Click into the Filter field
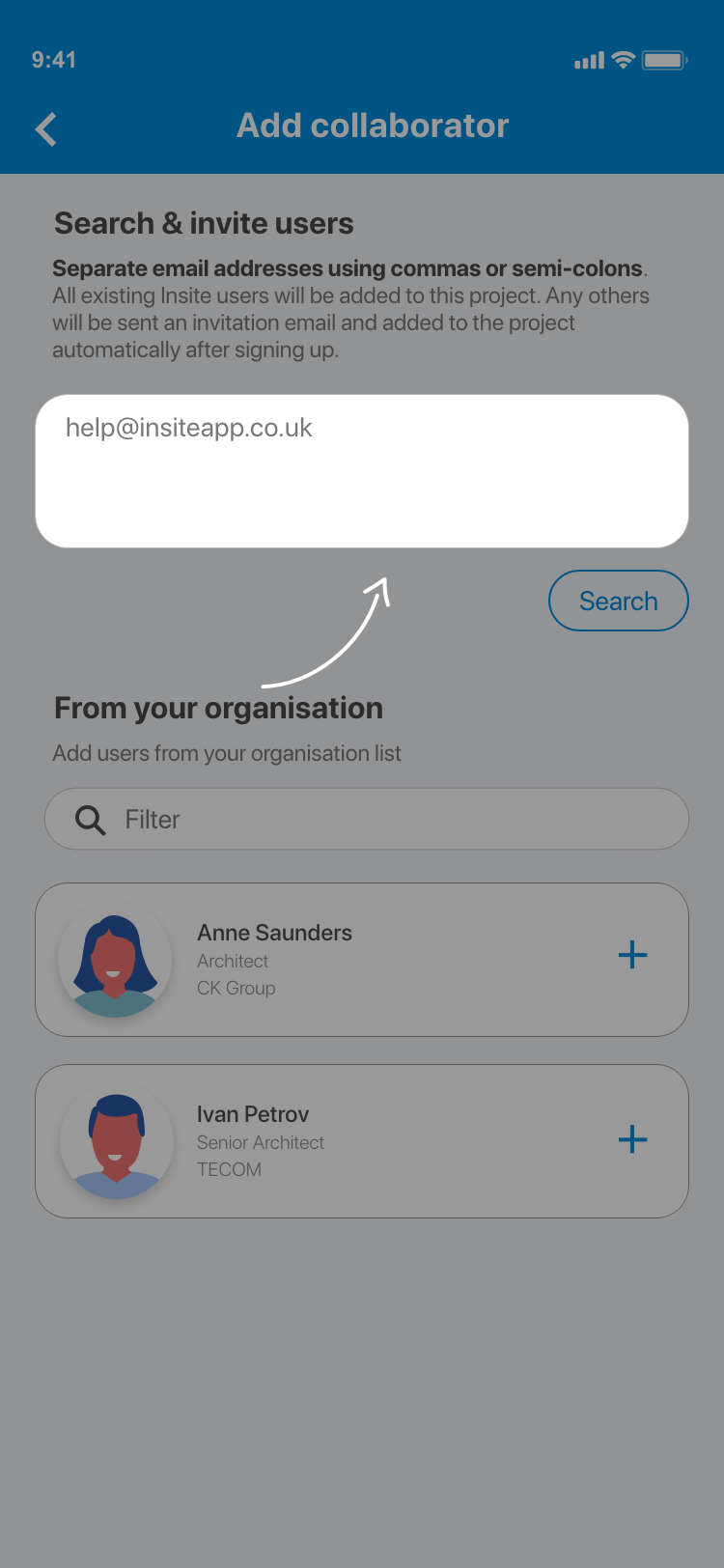This screenshot has width=724, height=1568. 386,820
